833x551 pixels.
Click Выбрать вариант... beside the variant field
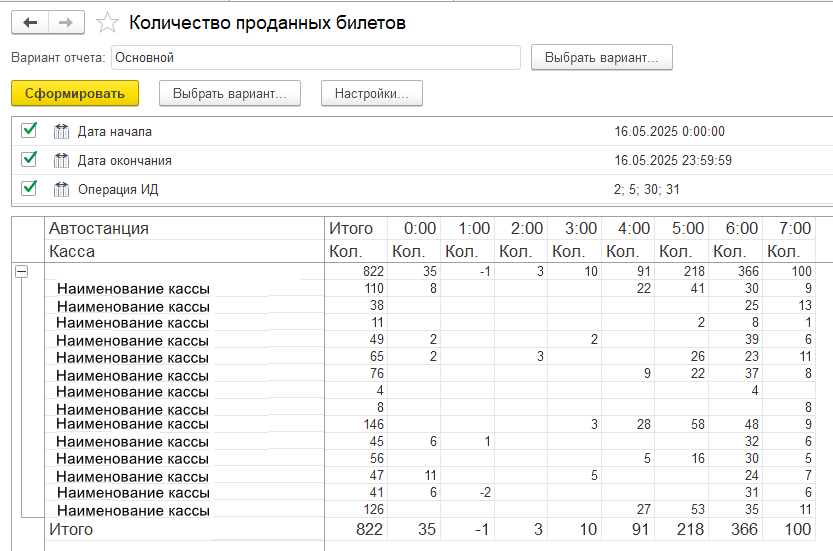pyautogui.click(x=601, y=57)
